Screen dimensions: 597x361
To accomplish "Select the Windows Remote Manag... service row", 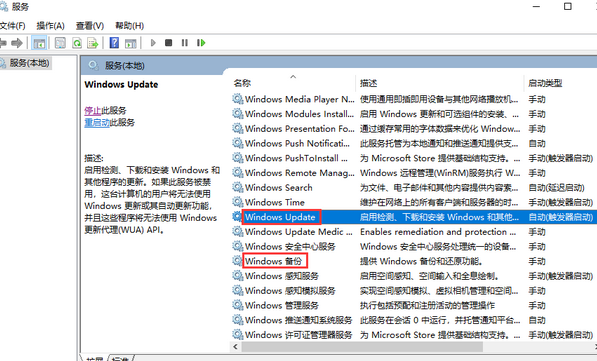I will pyautogui.click(x=413, y=173).
